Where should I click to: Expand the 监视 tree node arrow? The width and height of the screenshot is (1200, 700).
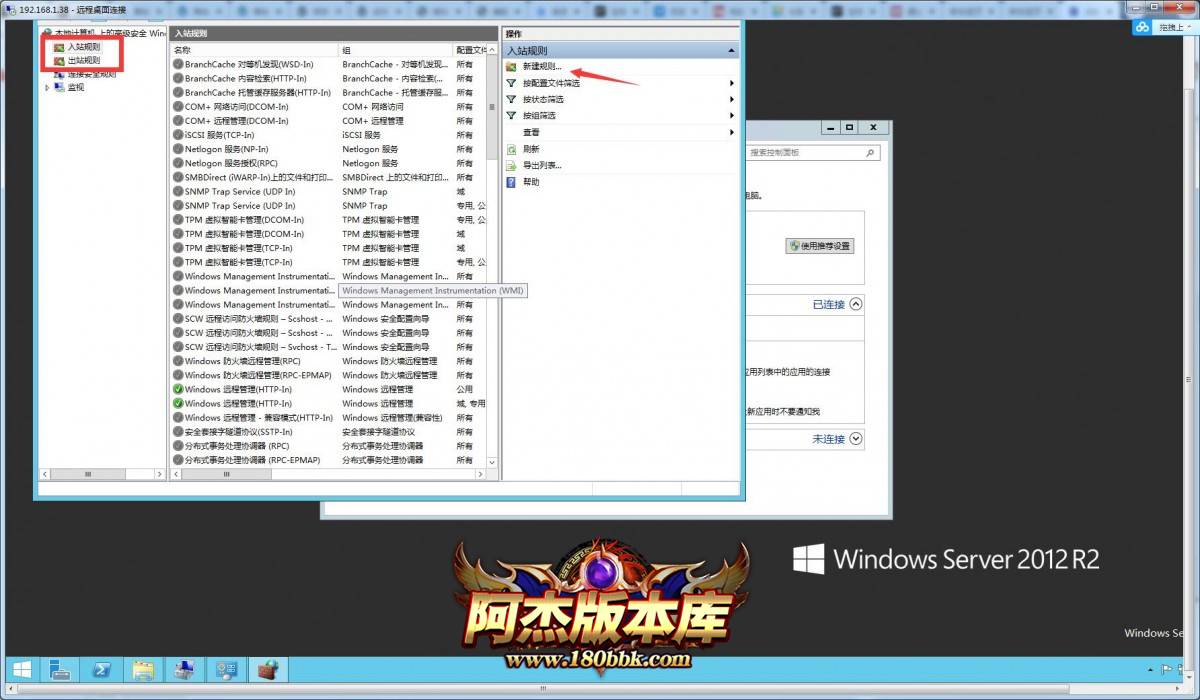coord(47,87)
